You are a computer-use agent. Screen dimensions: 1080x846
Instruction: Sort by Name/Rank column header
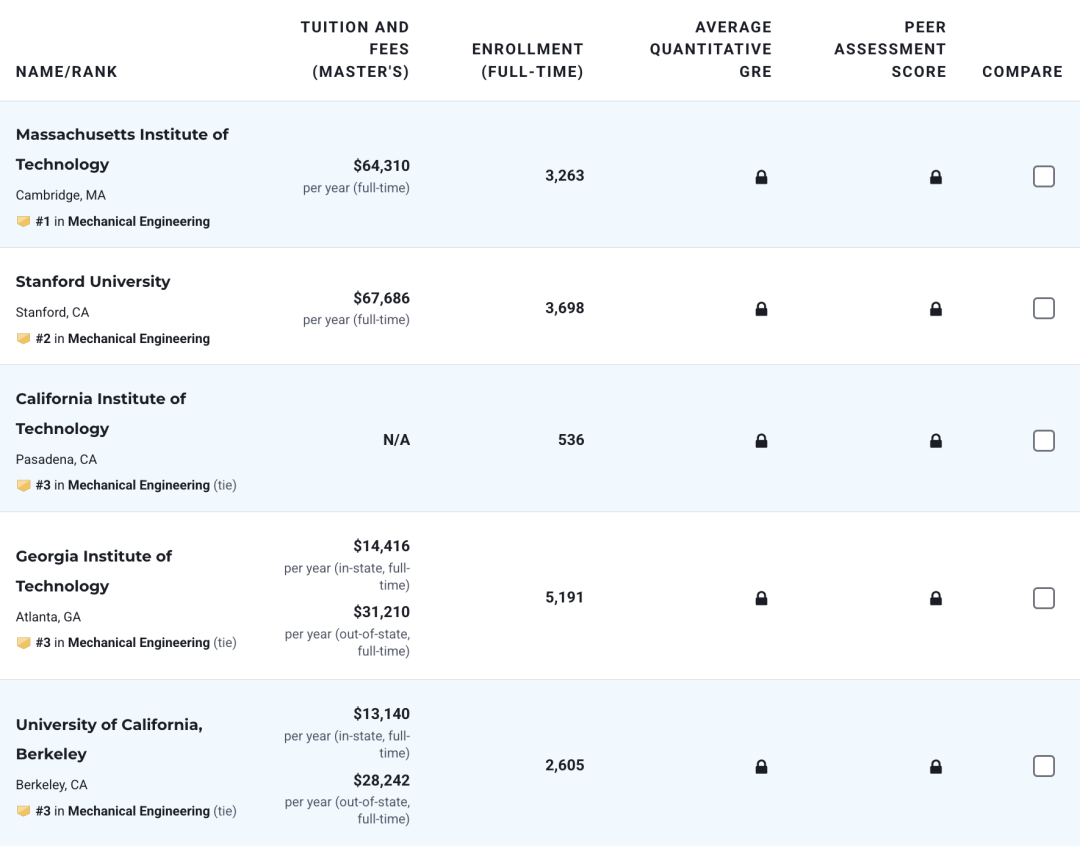(67, 72)
